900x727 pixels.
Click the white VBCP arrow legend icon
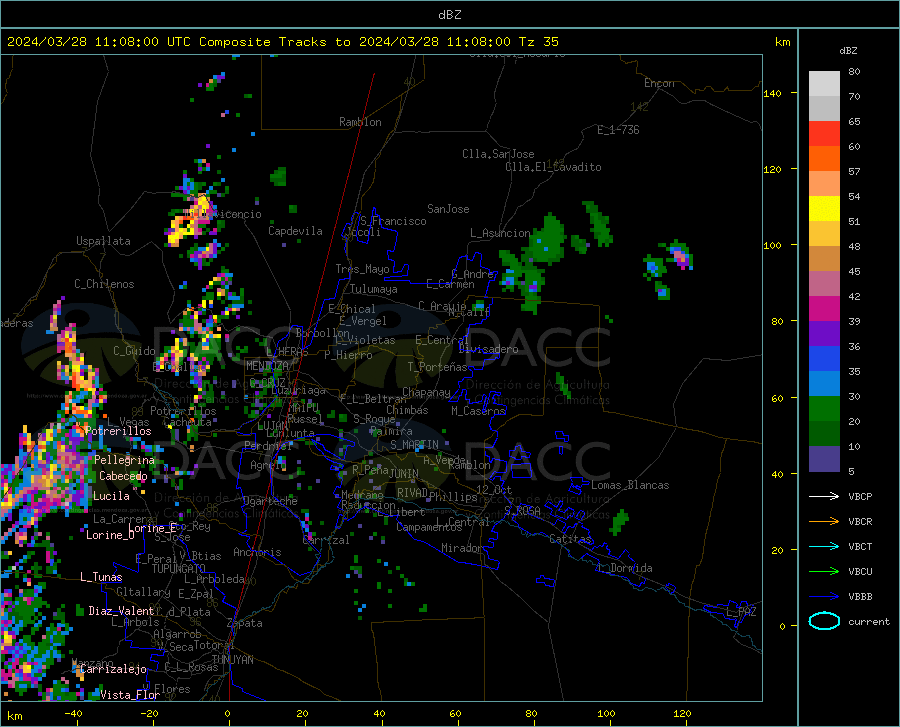click(x=824, y=496)
